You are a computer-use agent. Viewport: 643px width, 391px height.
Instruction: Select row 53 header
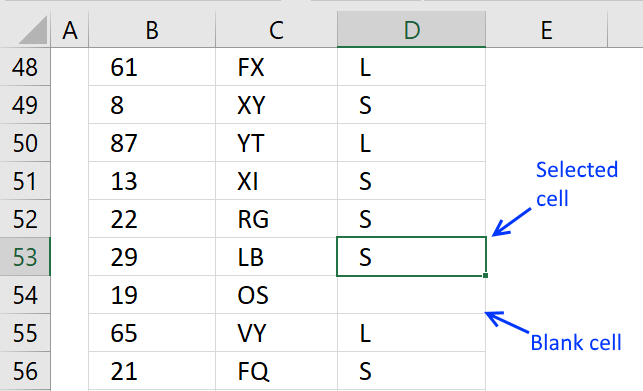[25, 257]
